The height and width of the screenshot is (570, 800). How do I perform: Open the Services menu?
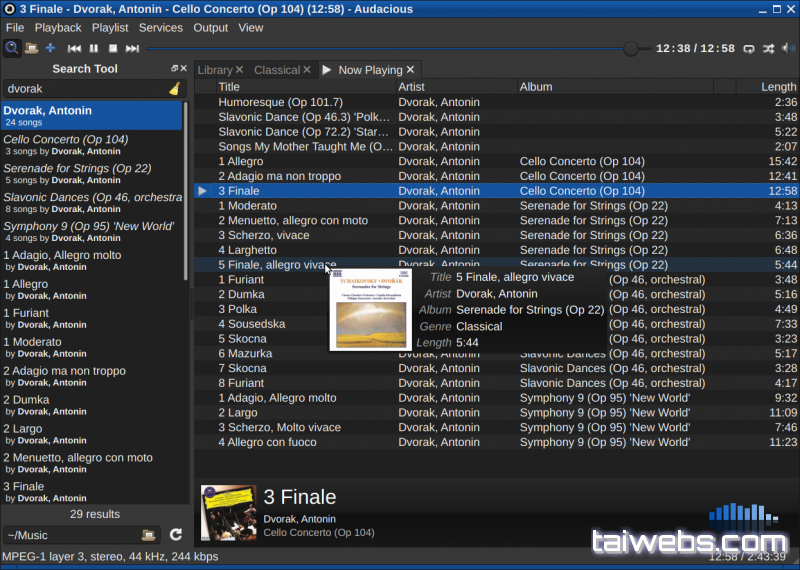160,28
